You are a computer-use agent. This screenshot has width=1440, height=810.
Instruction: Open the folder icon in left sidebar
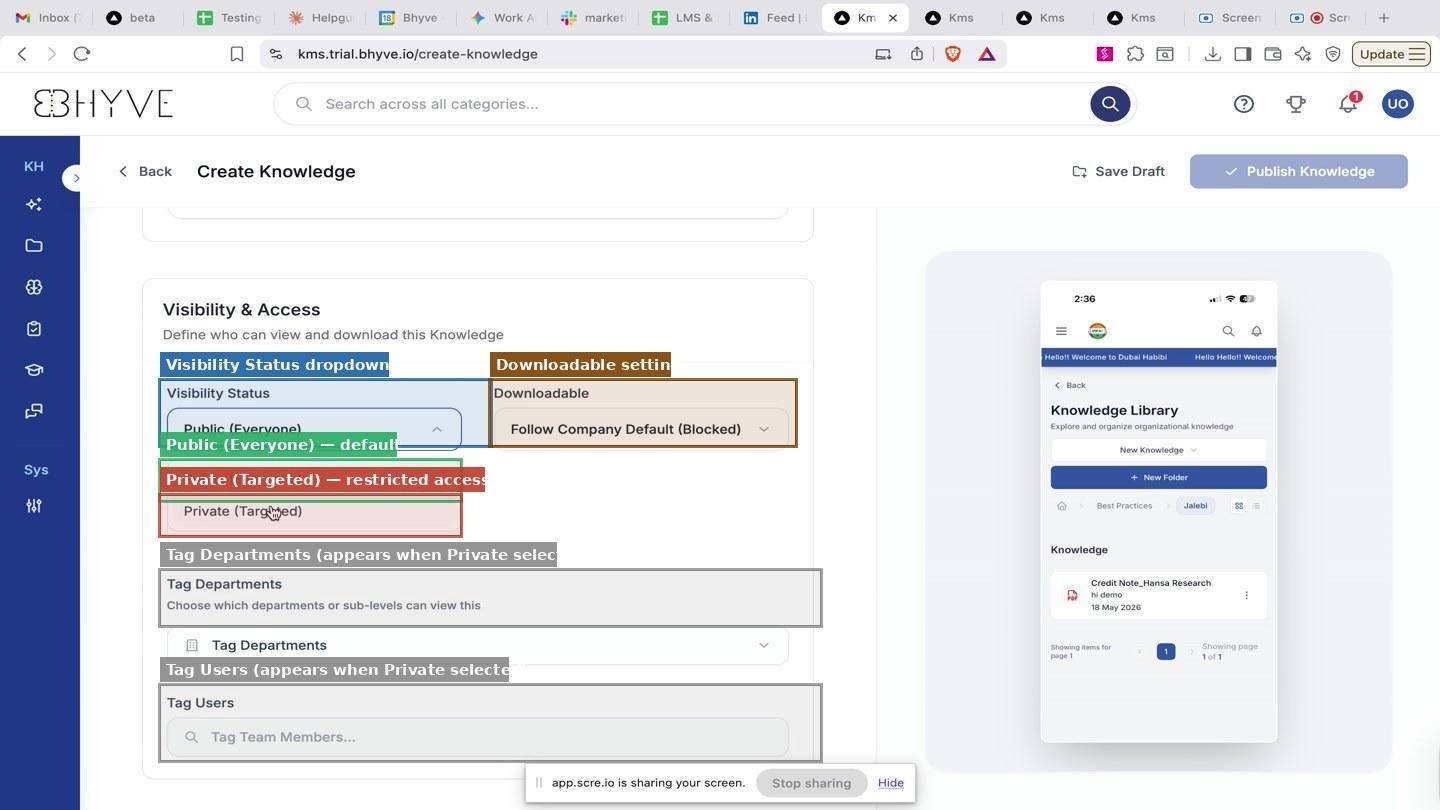point(34,246)
